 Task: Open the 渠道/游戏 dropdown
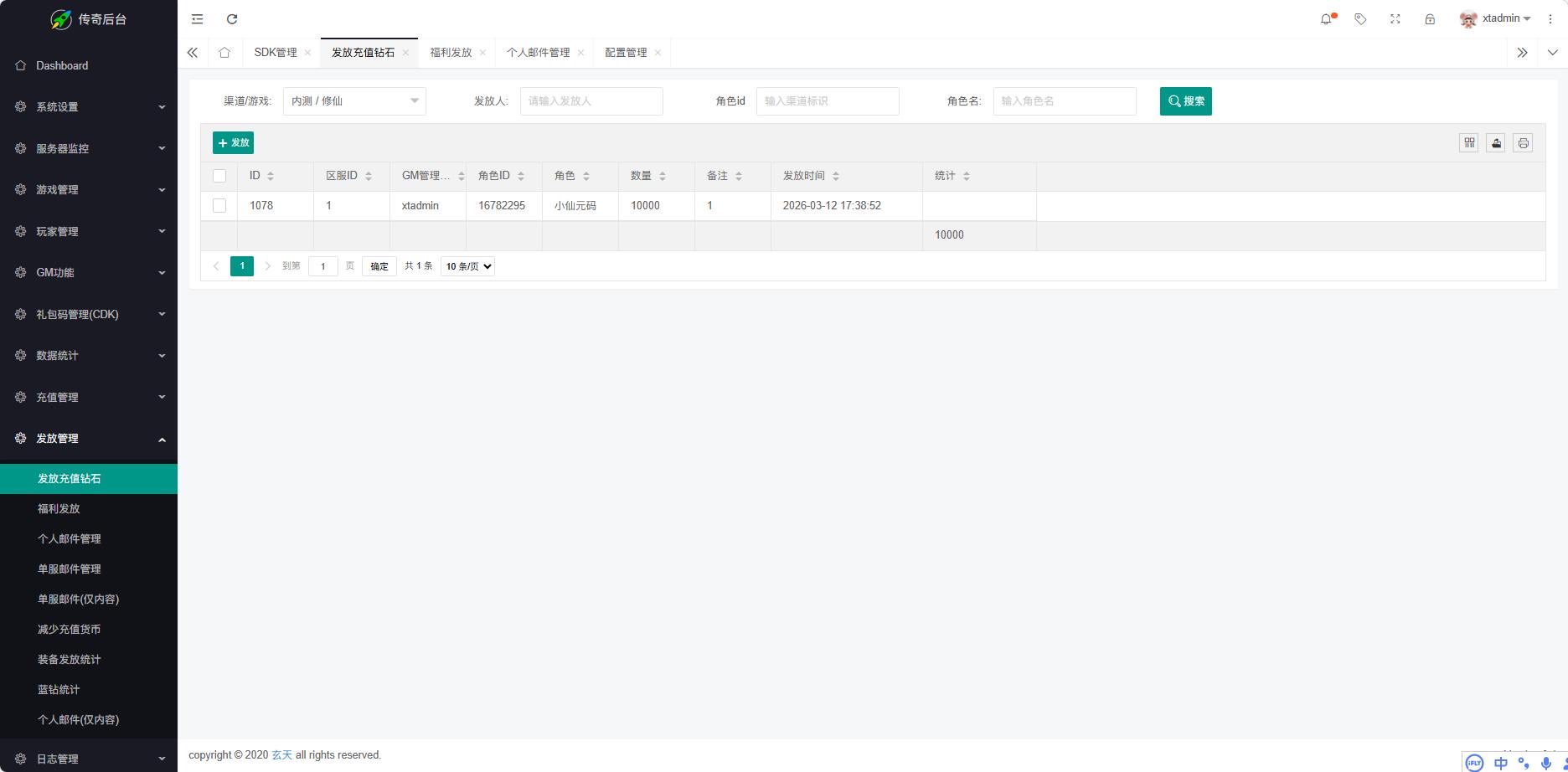[353, 100]
